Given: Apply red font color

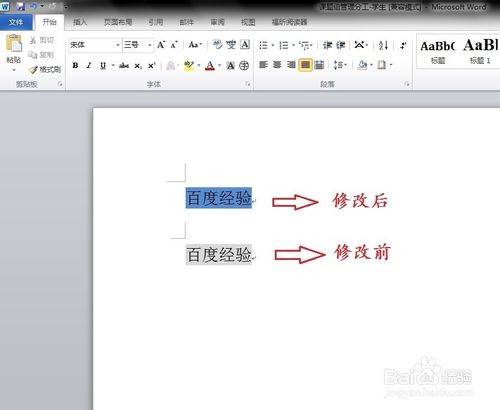Looking at the screenshot, I should point(210,65).
